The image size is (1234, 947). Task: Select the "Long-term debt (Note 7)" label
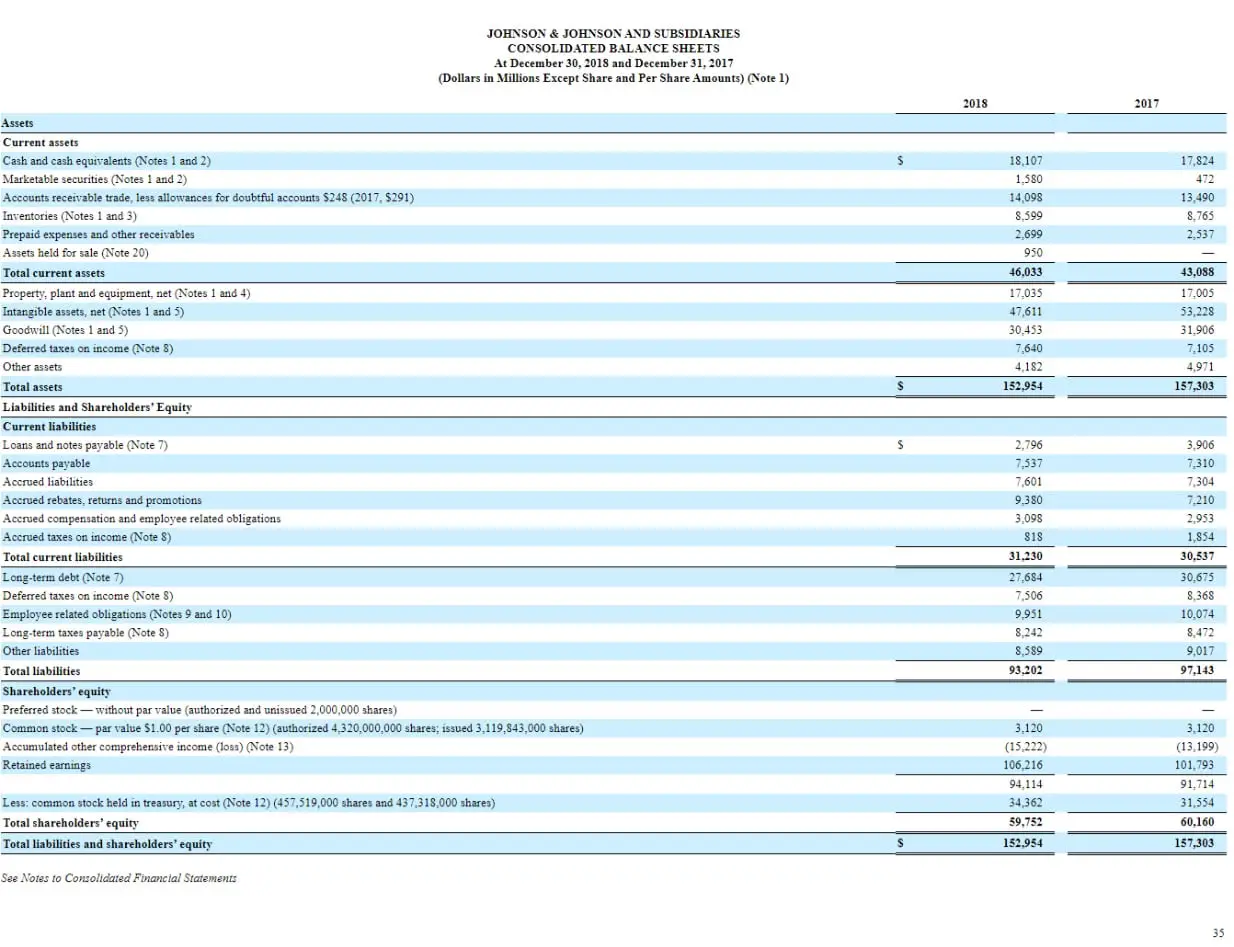[x=64, y=577]
